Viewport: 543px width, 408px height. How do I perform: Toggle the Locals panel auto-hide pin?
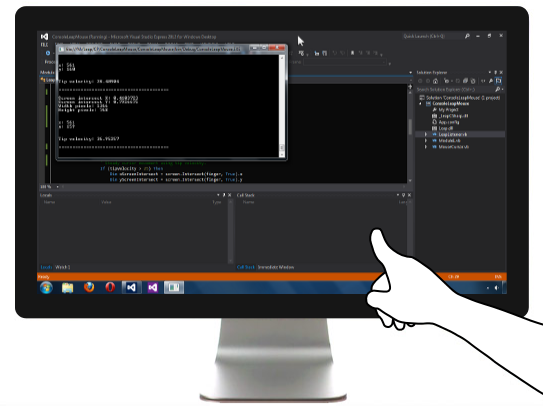[224, 195]
